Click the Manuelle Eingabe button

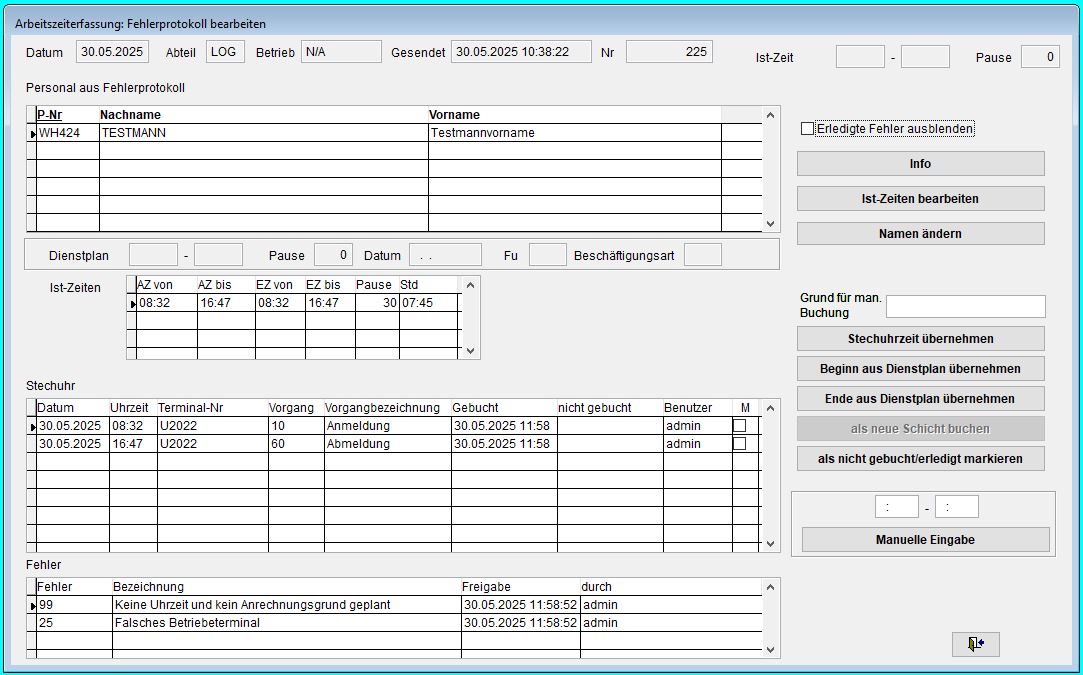[925, 540]
